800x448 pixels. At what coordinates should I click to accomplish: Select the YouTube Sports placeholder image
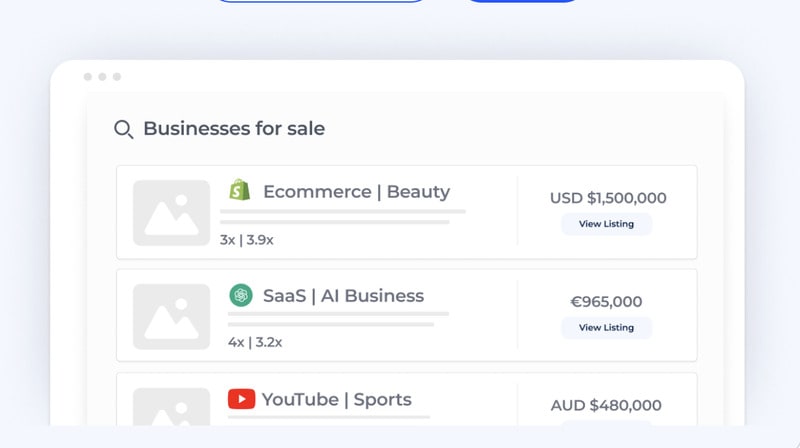pos(171,410)
